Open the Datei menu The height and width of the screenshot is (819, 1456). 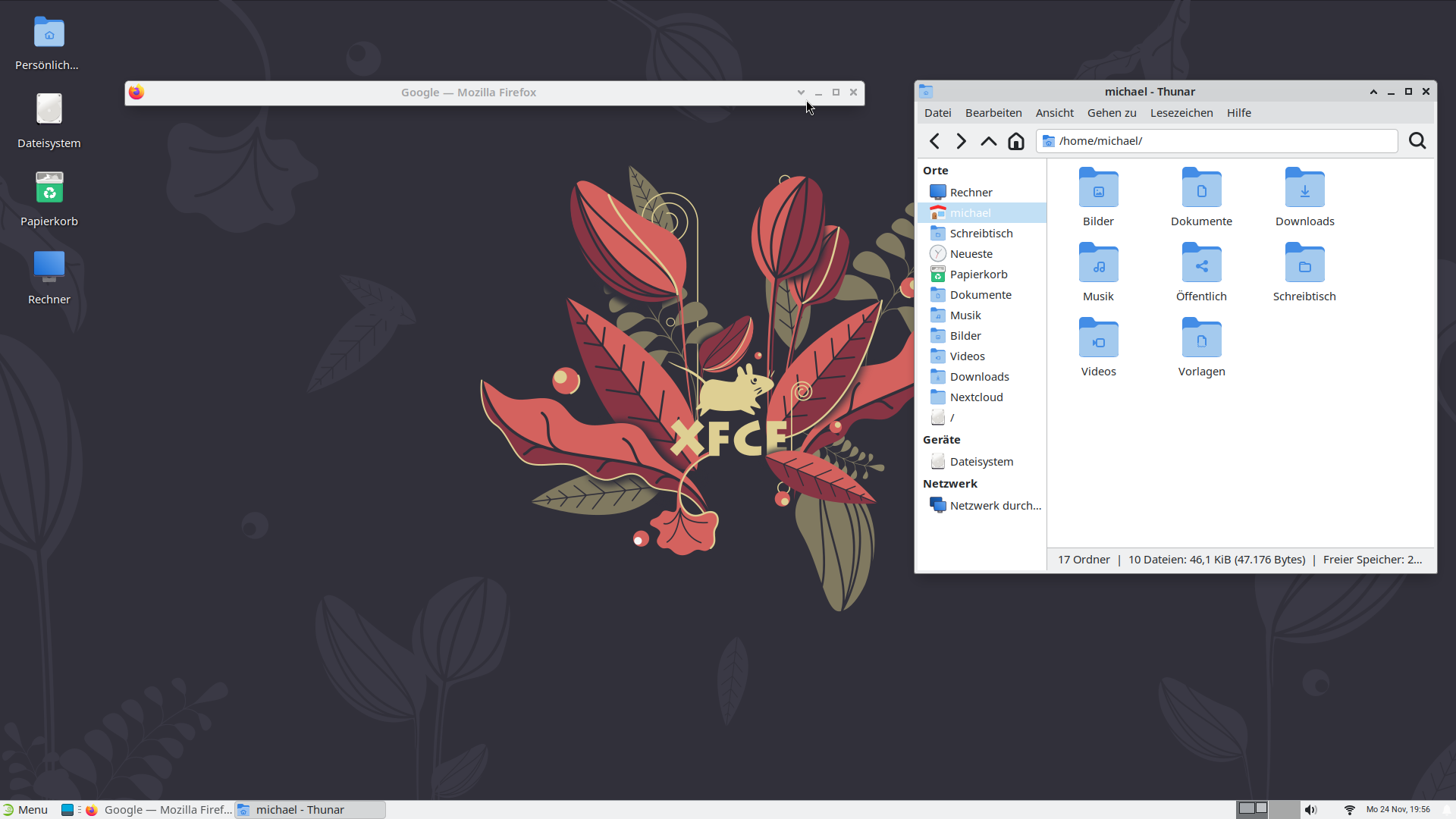pos(937,113)
